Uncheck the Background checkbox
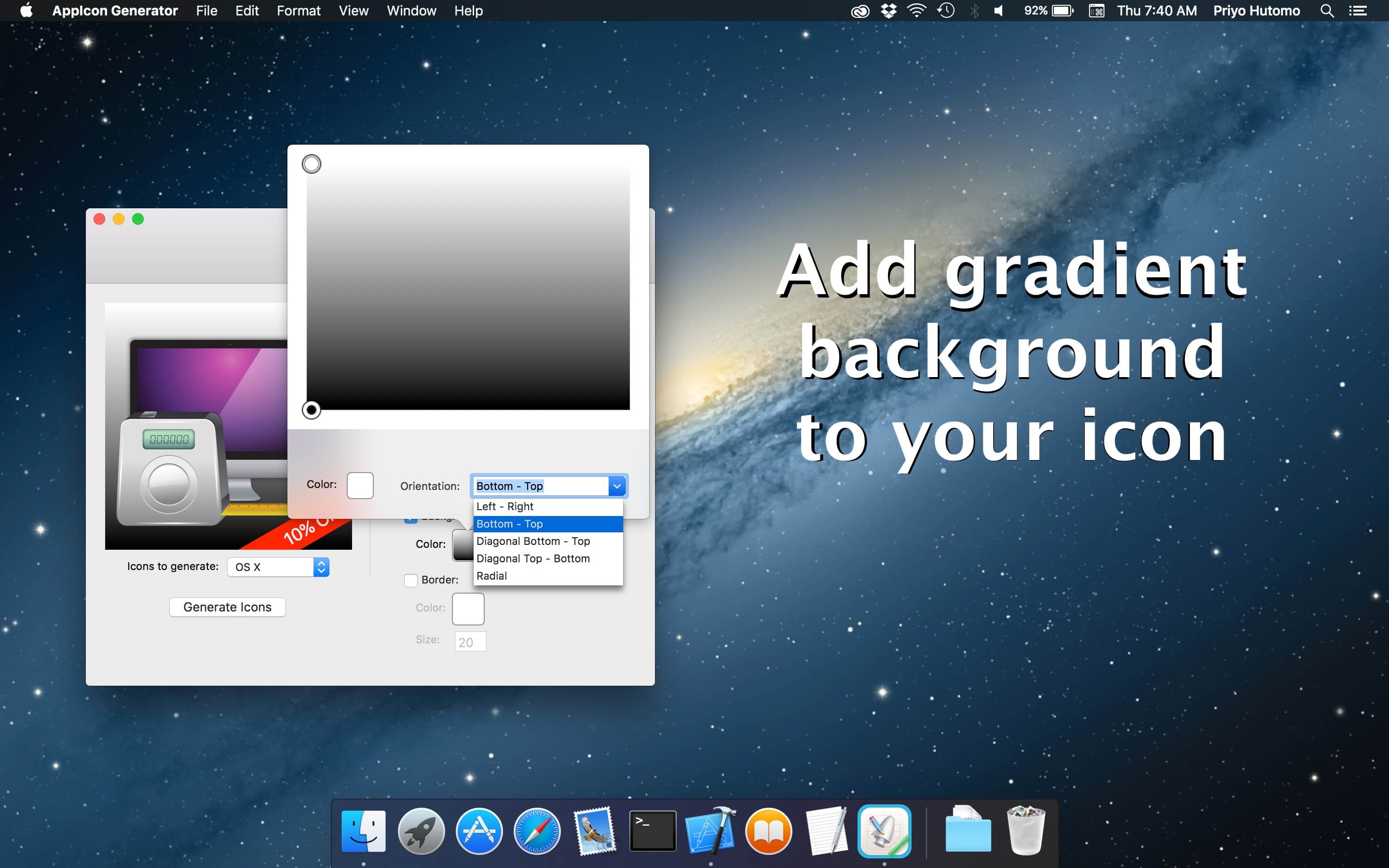This screenshot has height=868, width=1389. click(411, 517)
